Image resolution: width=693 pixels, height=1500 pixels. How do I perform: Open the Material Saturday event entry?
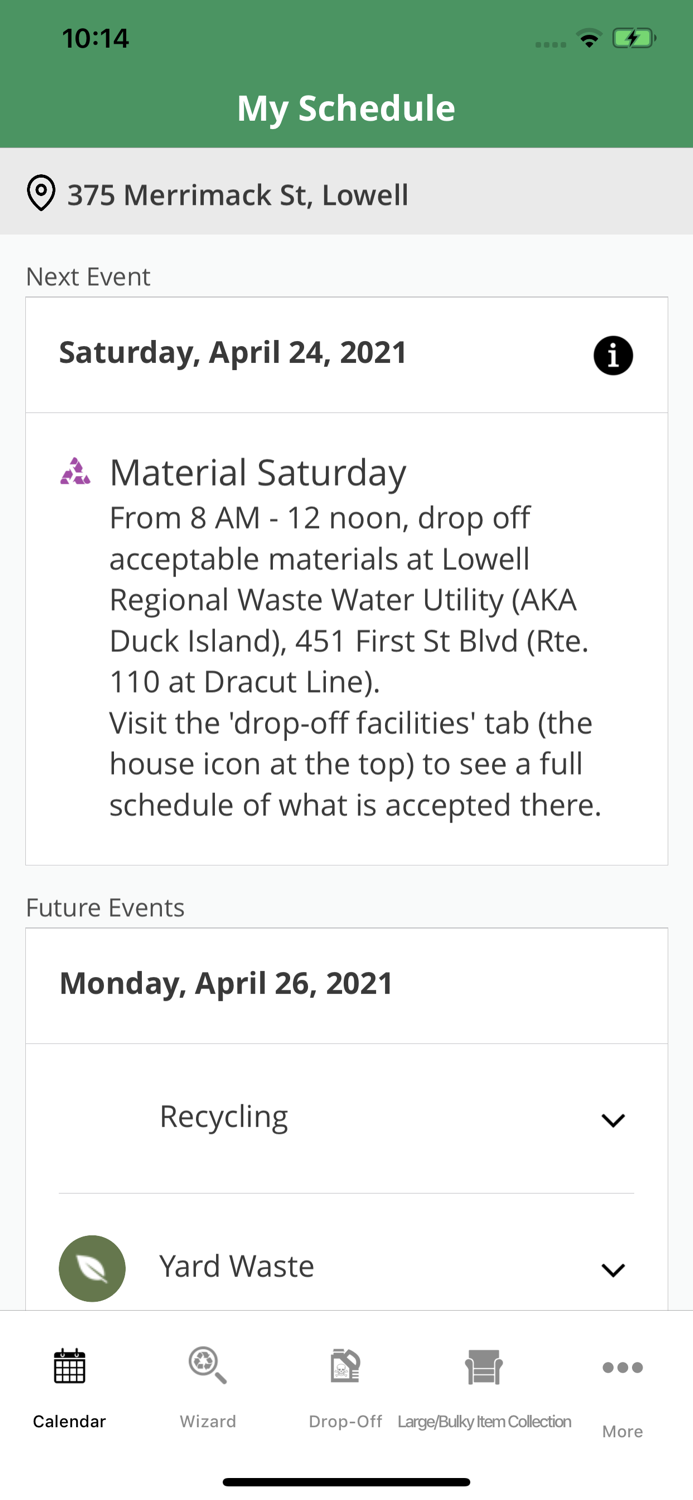pos(258,471)
